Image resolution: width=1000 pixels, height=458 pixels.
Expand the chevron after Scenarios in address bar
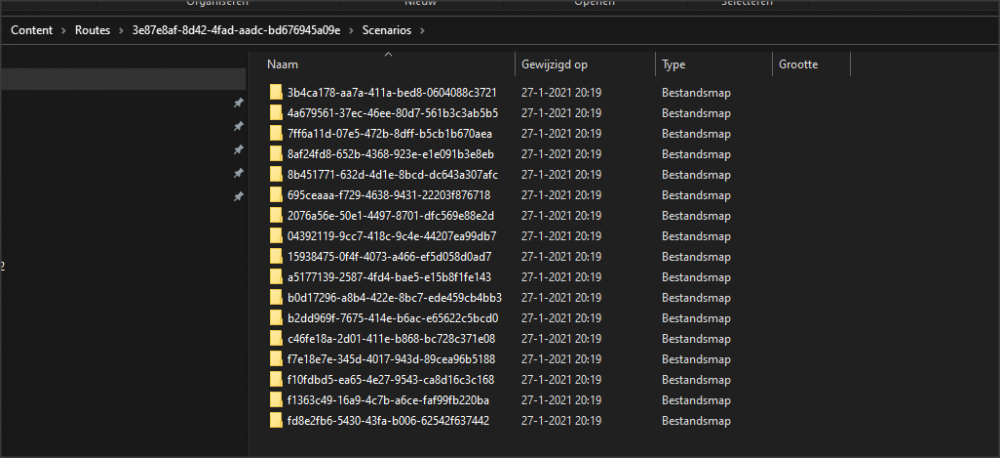[x=423, y=30]
